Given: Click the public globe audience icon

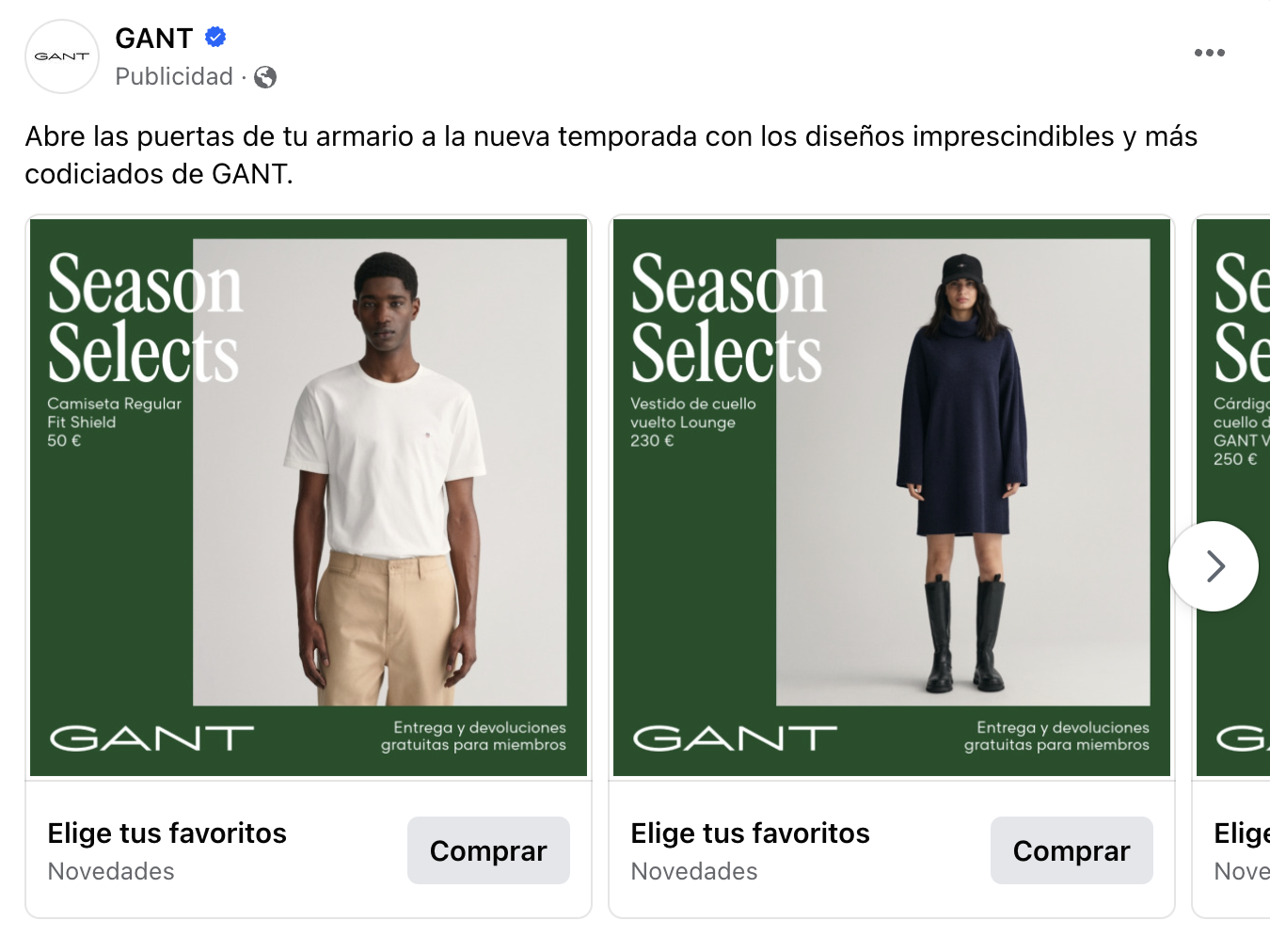Looking at the screenshot, I should coord(265,77).
